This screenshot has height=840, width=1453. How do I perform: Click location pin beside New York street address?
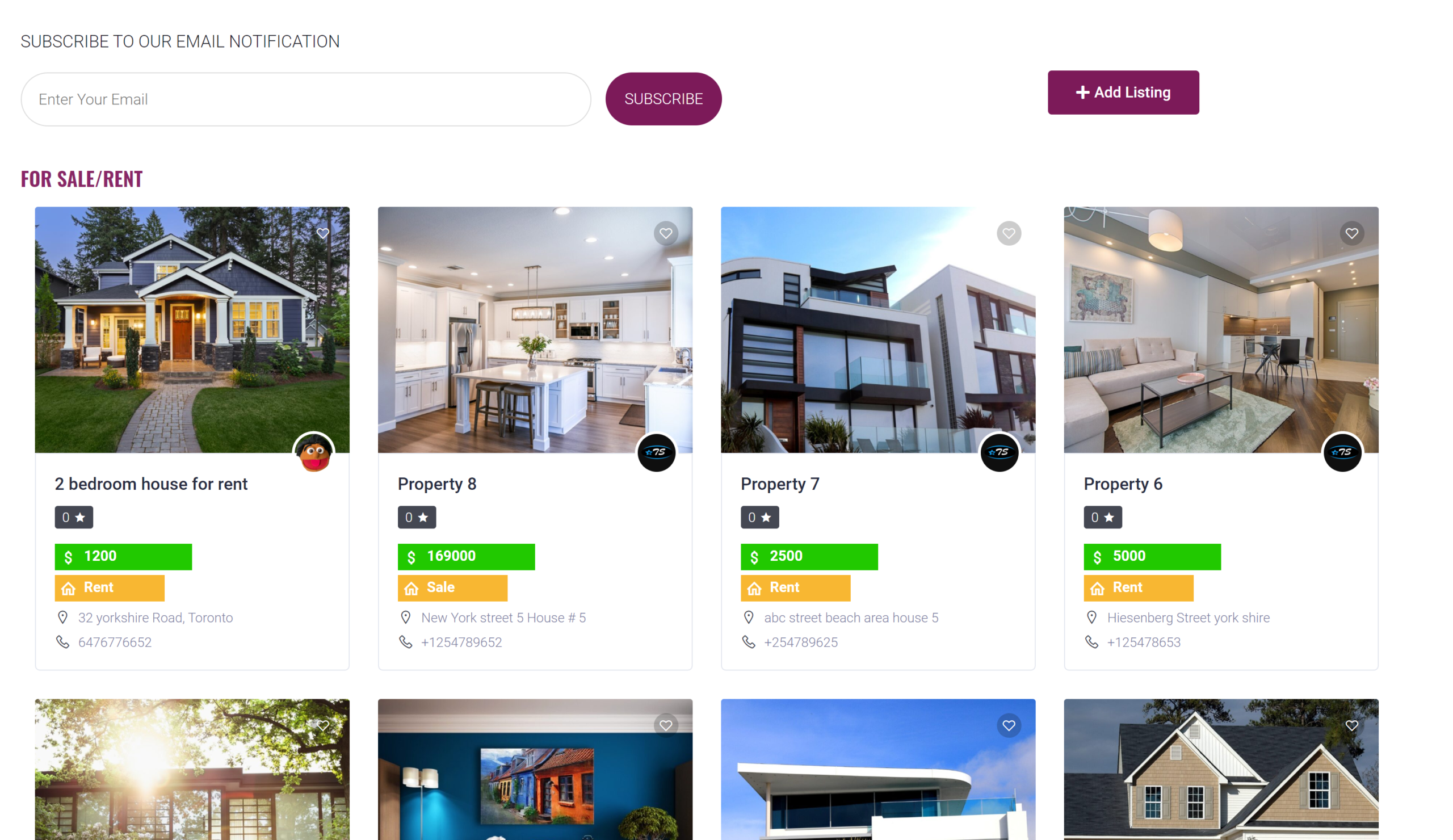pos(406,618)
